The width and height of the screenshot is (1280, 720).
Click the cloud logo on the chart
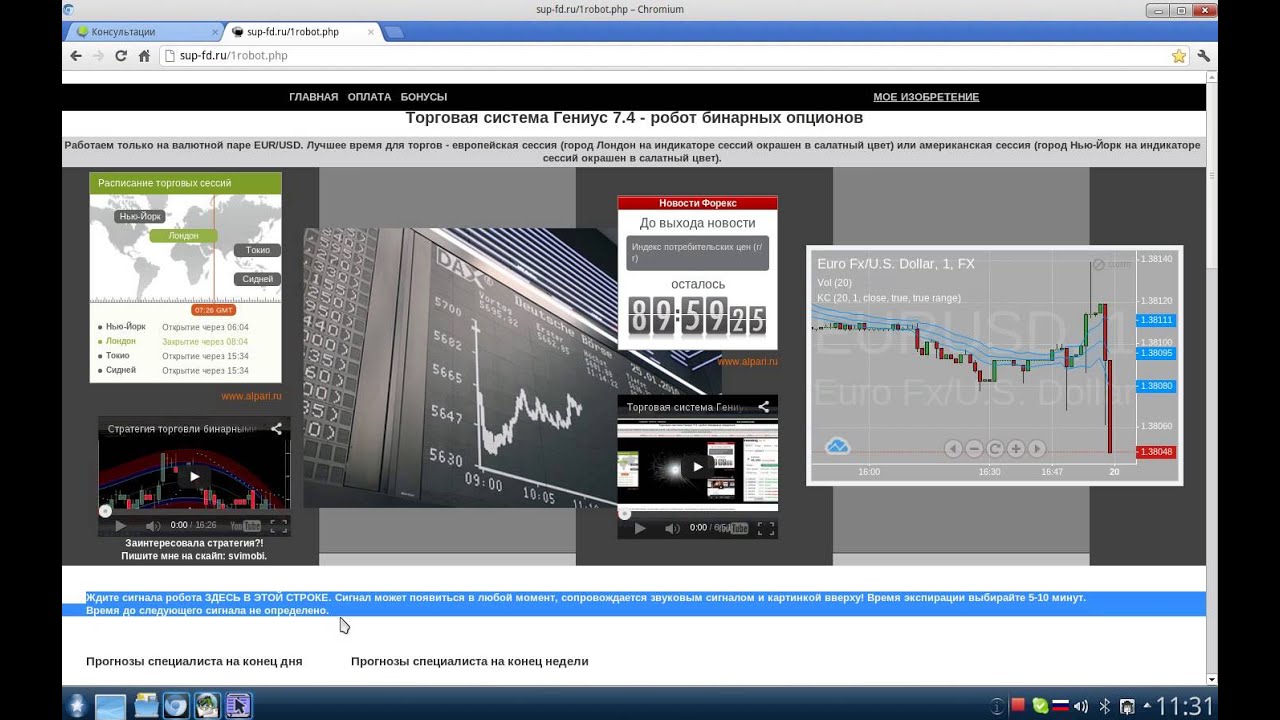click(837, 446)
